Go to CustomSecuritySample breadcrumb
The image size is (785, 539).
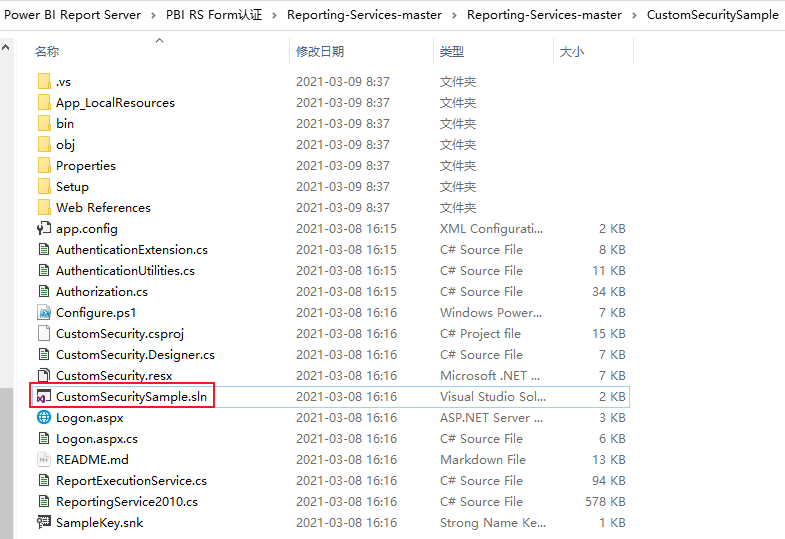[713, 15]
